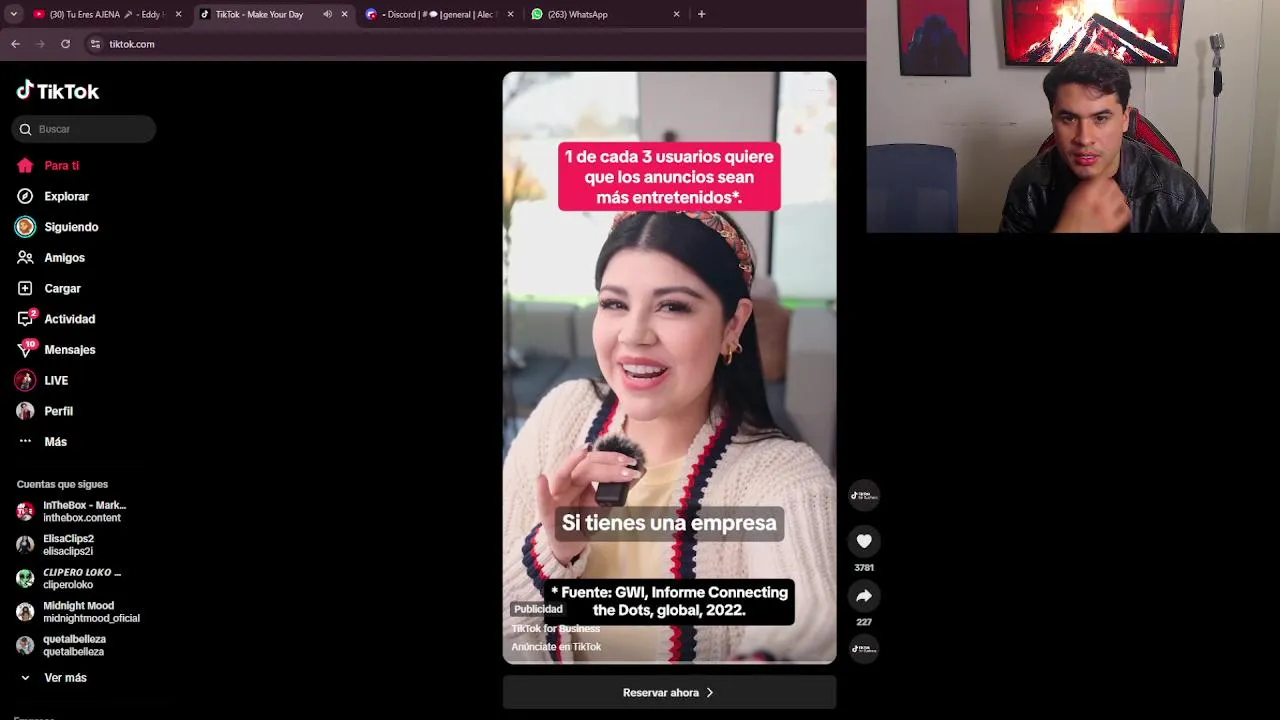Close the Discord tab
The image size is (1280, 720).
(510, 15)
